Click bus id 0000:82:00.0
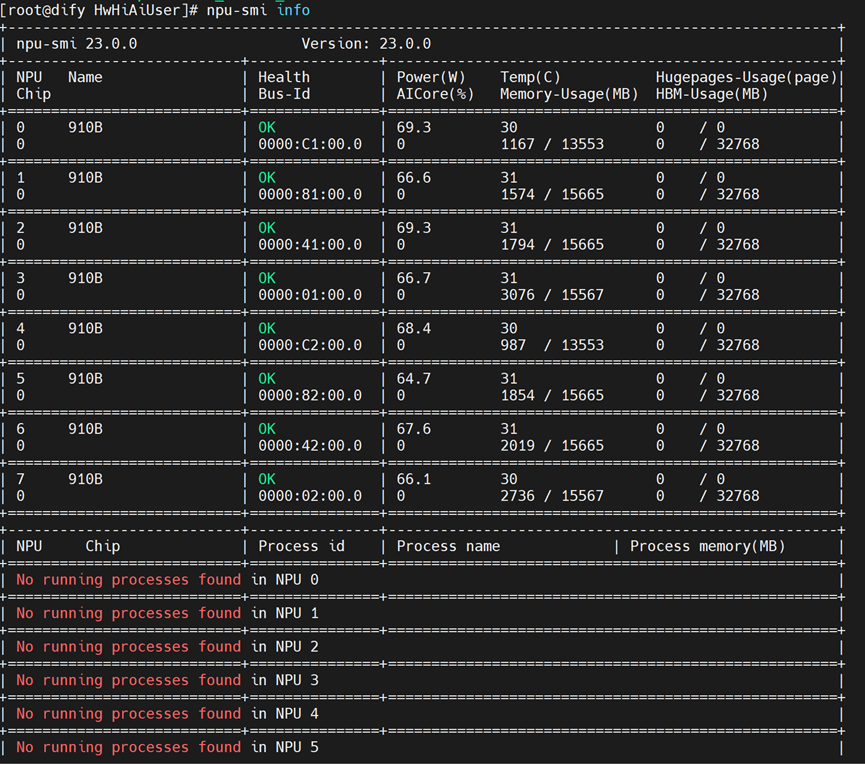This screenshot has width=865, height=764. (310, 396)
